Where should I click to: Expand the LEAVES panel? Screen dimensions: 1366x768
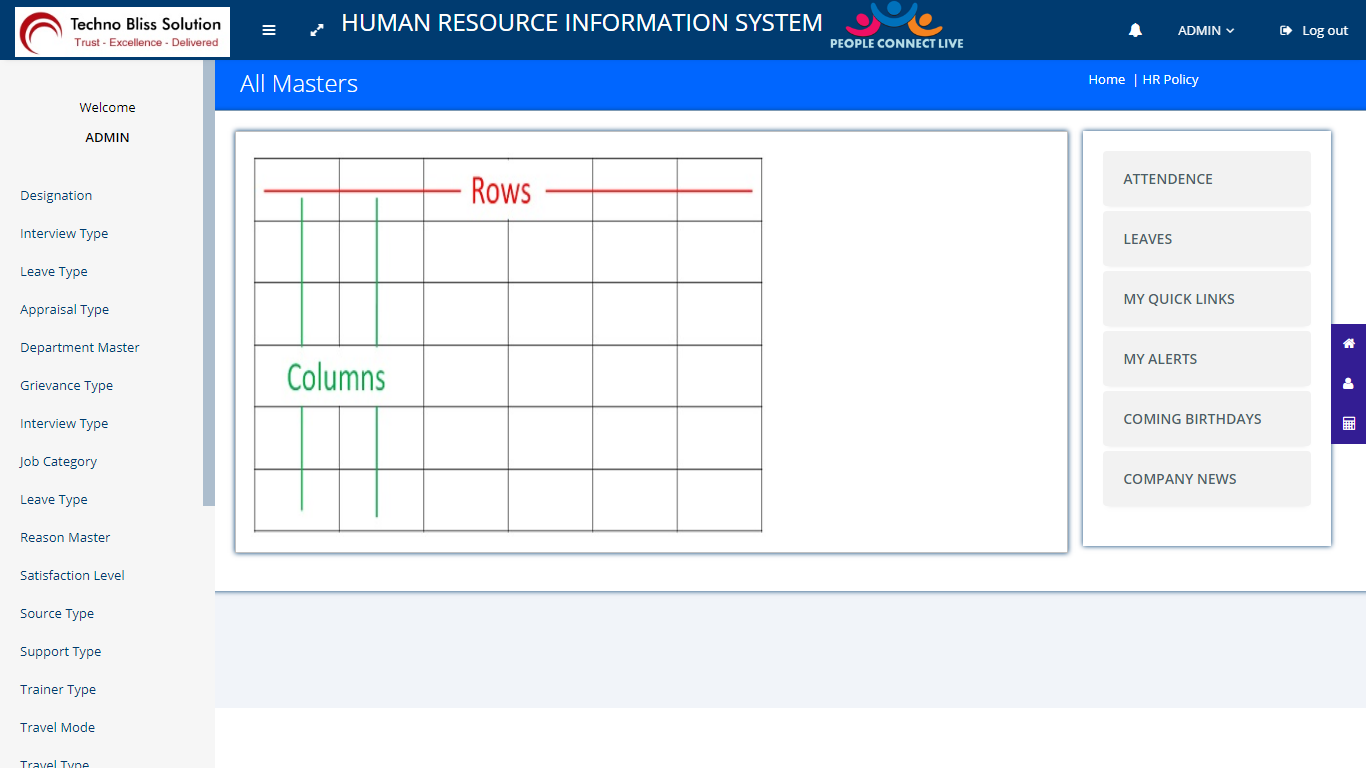[1206, 239]
